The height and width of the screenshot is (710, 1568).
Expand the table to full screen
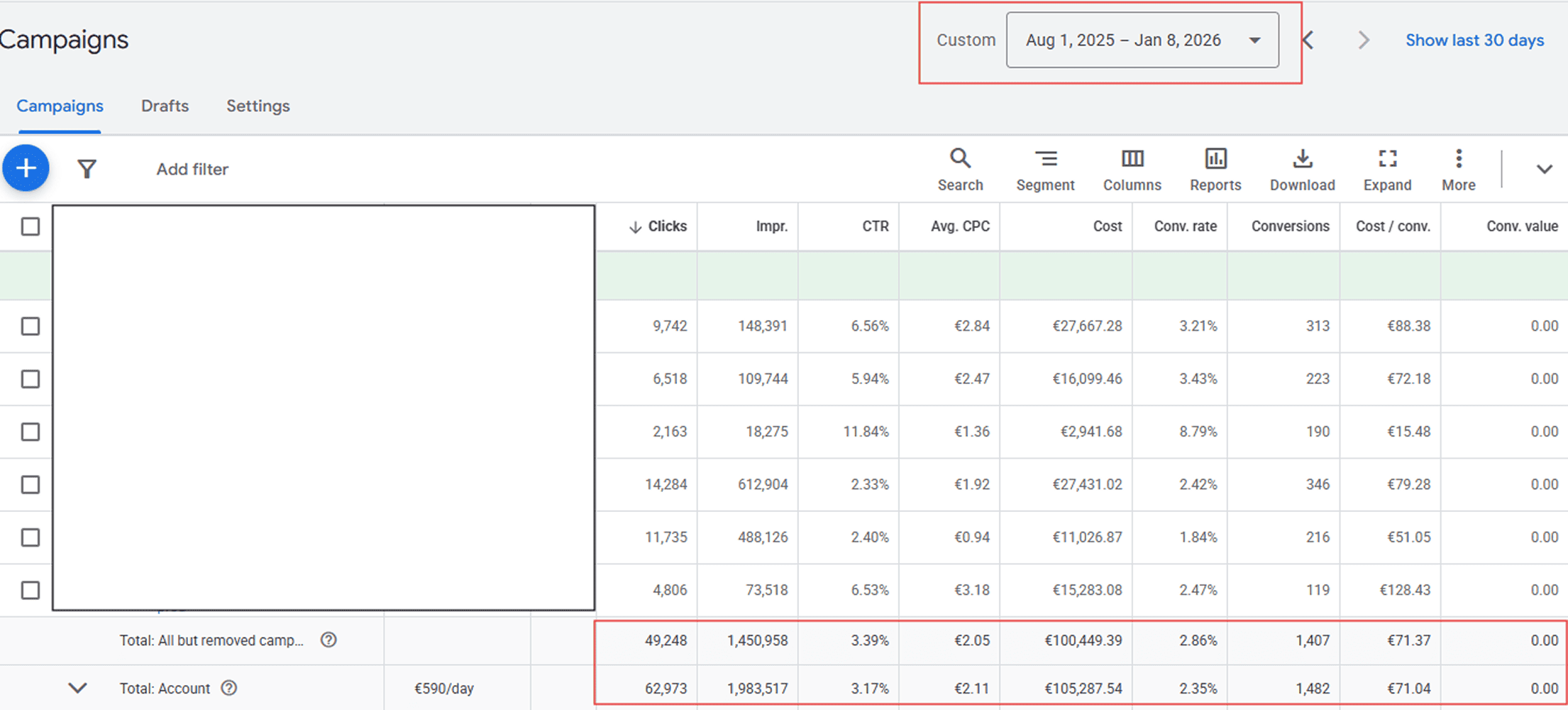point(1387,169)
